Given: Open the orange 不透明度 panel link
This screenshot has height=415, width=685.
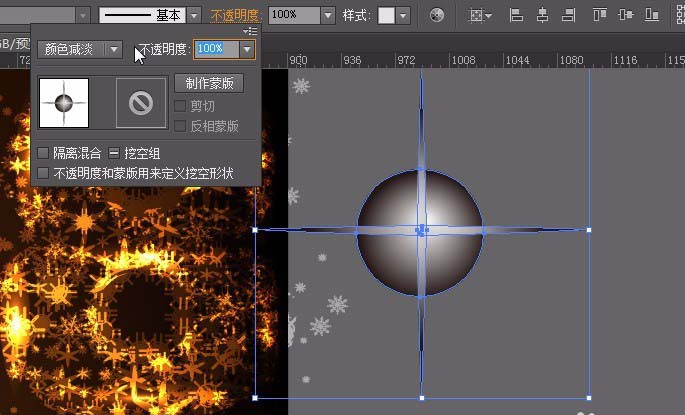Looking at the screenshot, I should [235, 15].
